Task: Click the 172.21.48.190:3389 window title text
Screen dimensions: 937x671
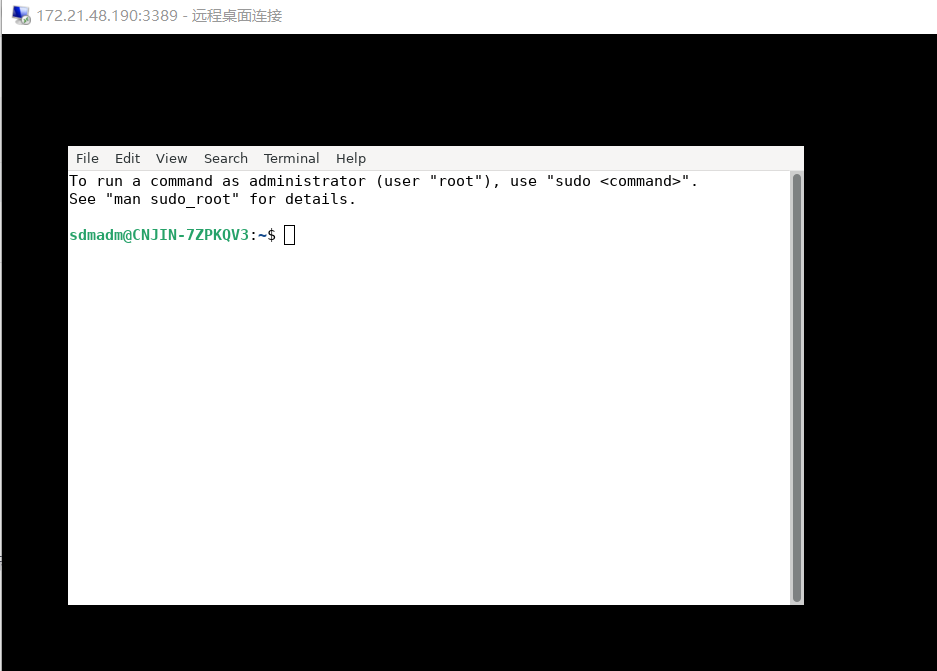Action: [x=159, y=16]
